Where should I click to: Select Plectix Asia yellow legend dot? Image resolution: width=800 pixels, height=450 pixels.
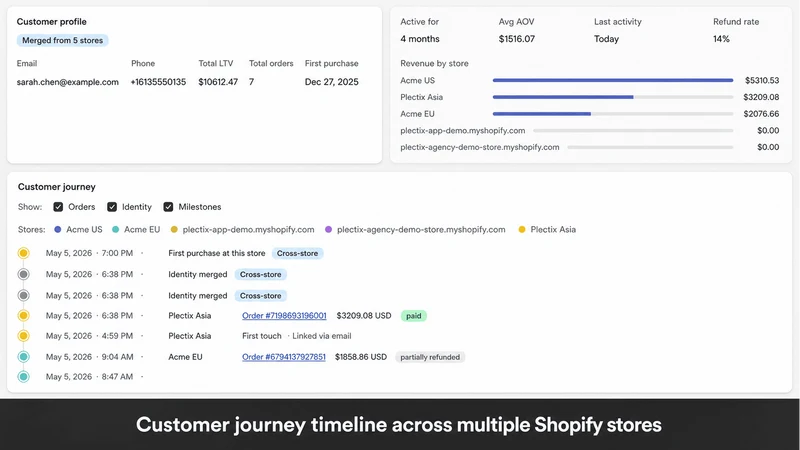coord(522,230)
